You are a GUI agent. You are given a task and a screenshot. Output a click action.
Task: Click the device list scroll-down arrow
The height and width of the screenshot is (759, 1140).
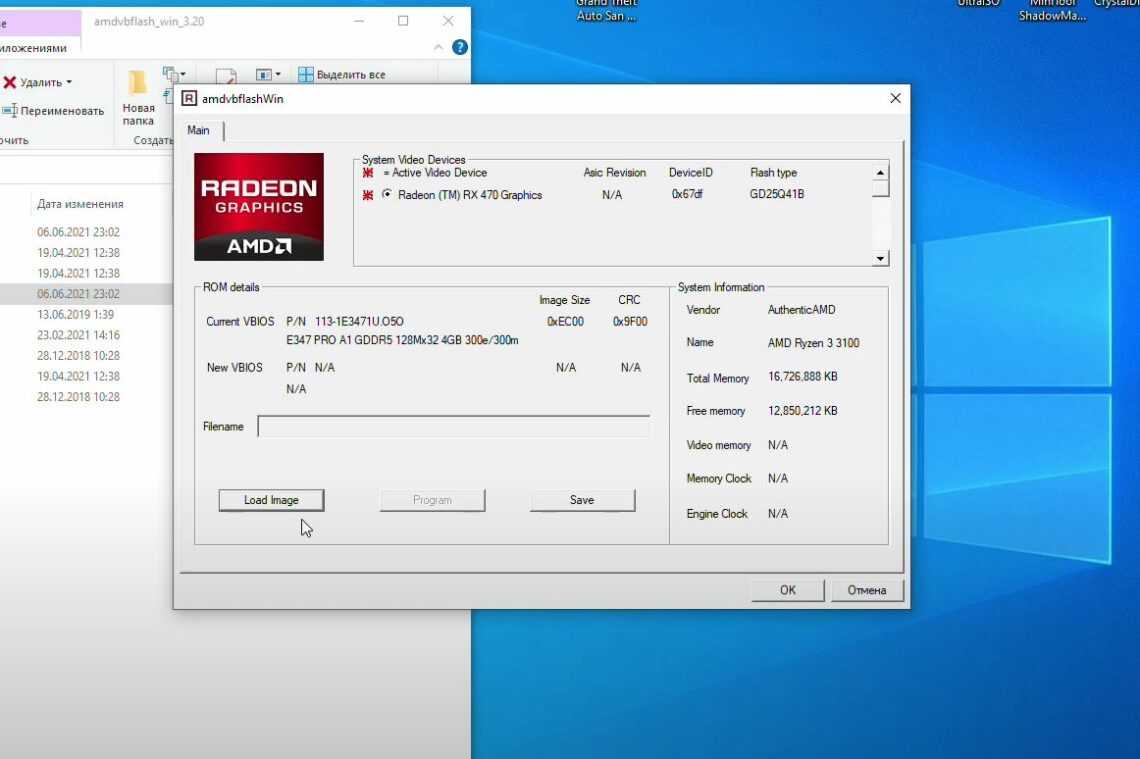click(x=880, y=258)
